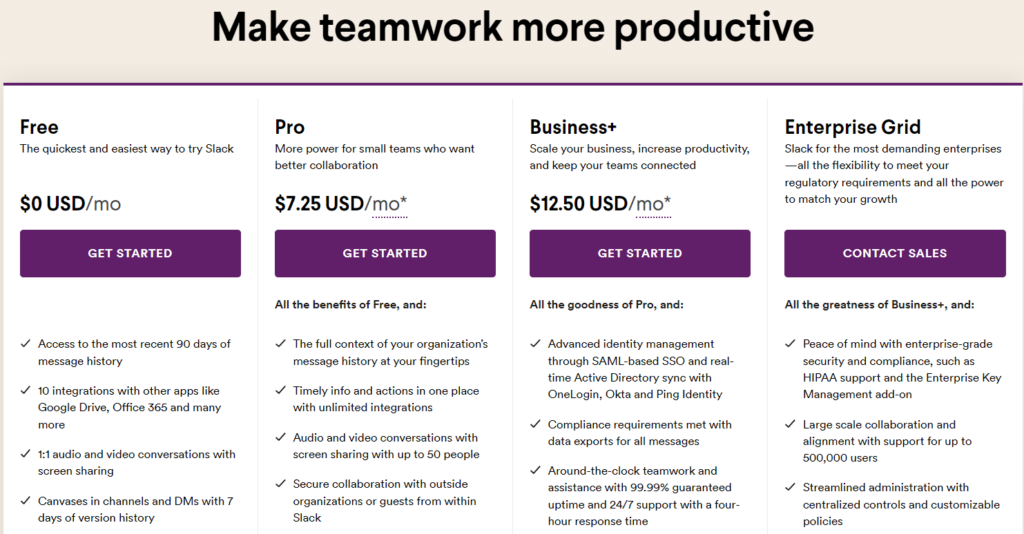Click Get Started under Business+ plan
Screen dimensions: 1024x534
pyautogui.click(x=639, y=253)
